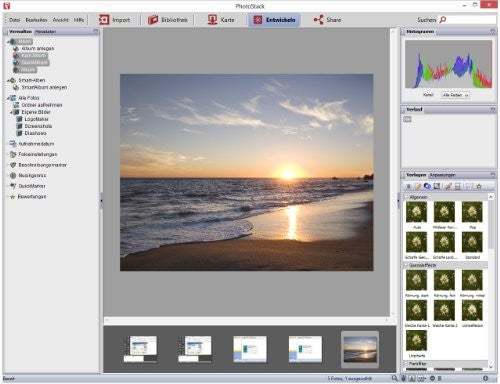Click the search magnifier icon by Suchen
Image resolution: width=500 pixels, height=384 pixels.
pos(443,20)
